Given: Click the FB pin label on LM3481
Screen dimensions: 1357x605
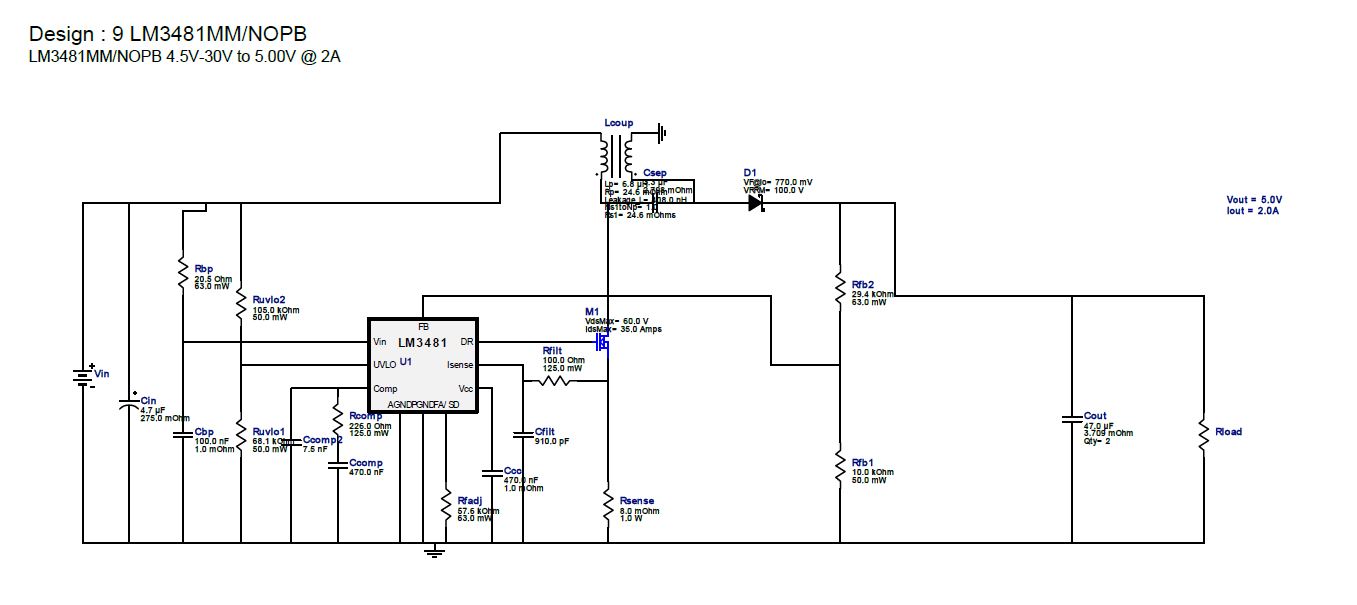Looking at the screenshot, I should (423, 328).
